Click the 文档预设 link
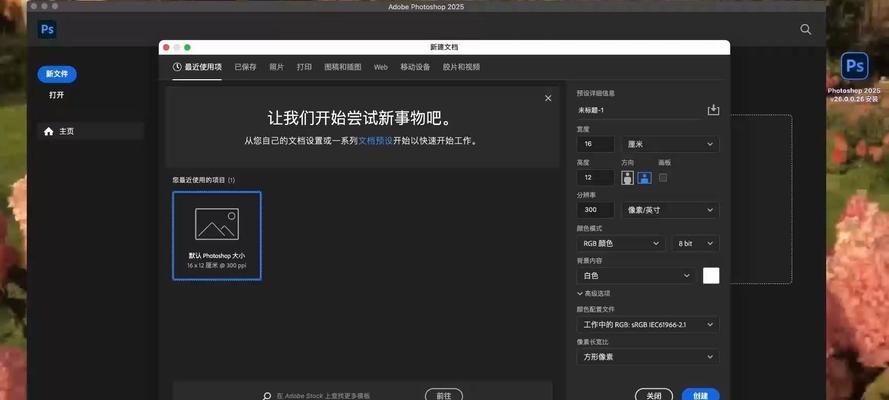This screenshot has height=400, width=889. 375,141
